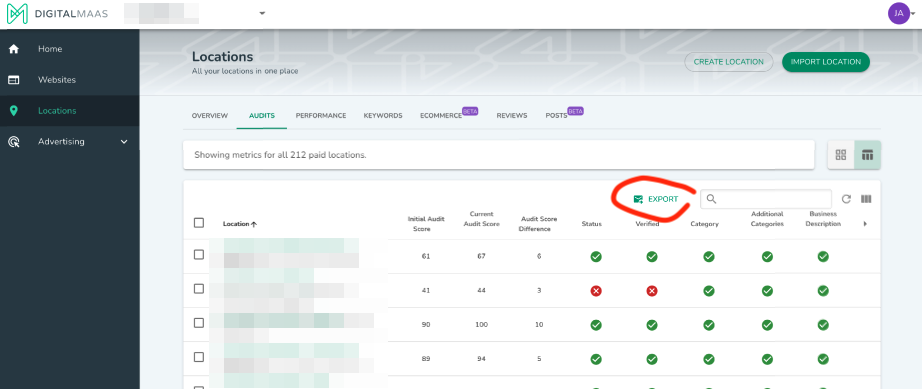Click 'Showing metrics for all 212 paid locations' banner
922x389 pixels.
pos(499,155)
